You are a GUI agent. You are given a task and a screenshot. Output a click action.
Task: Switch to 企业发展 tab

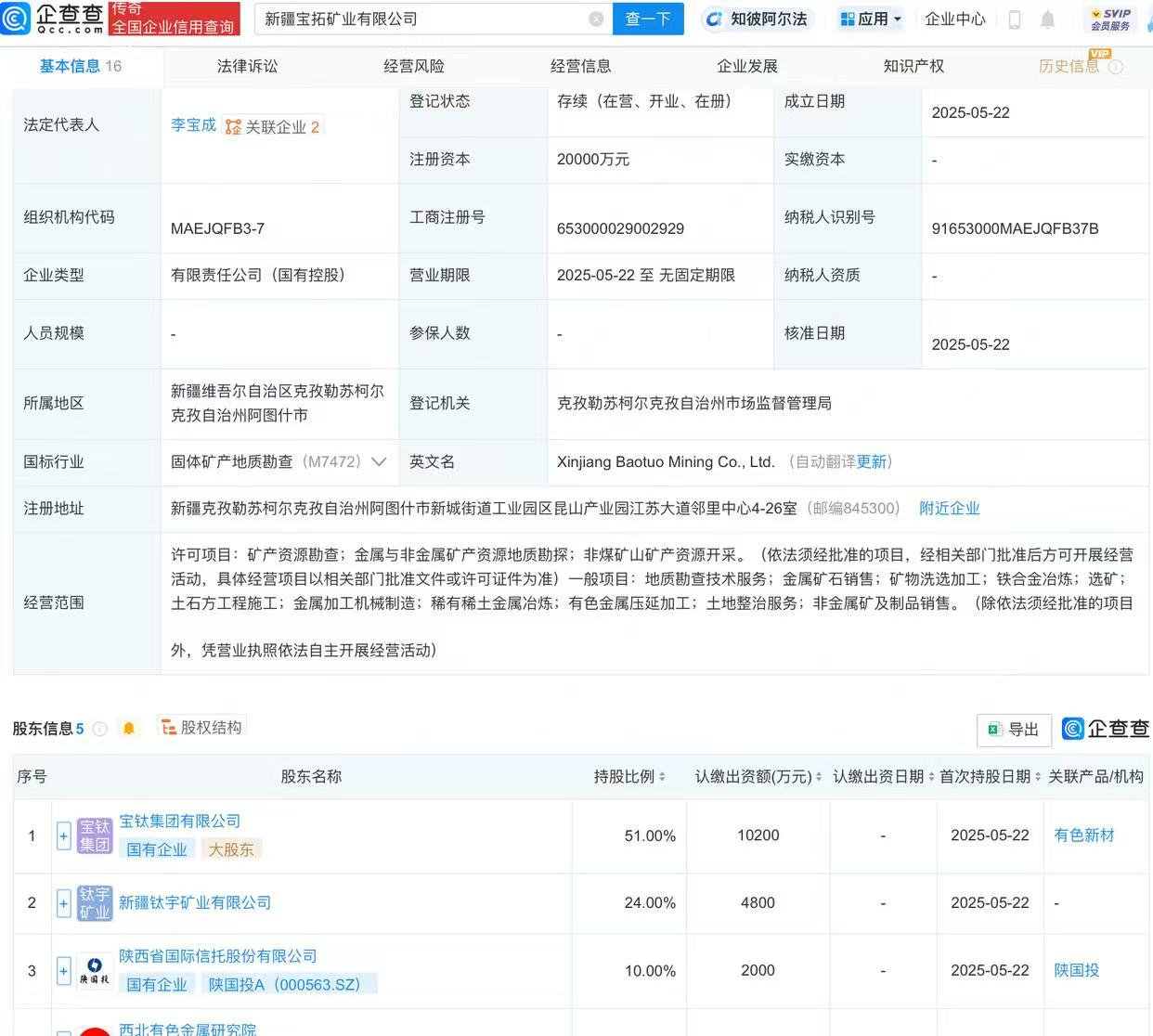point(747,66)
